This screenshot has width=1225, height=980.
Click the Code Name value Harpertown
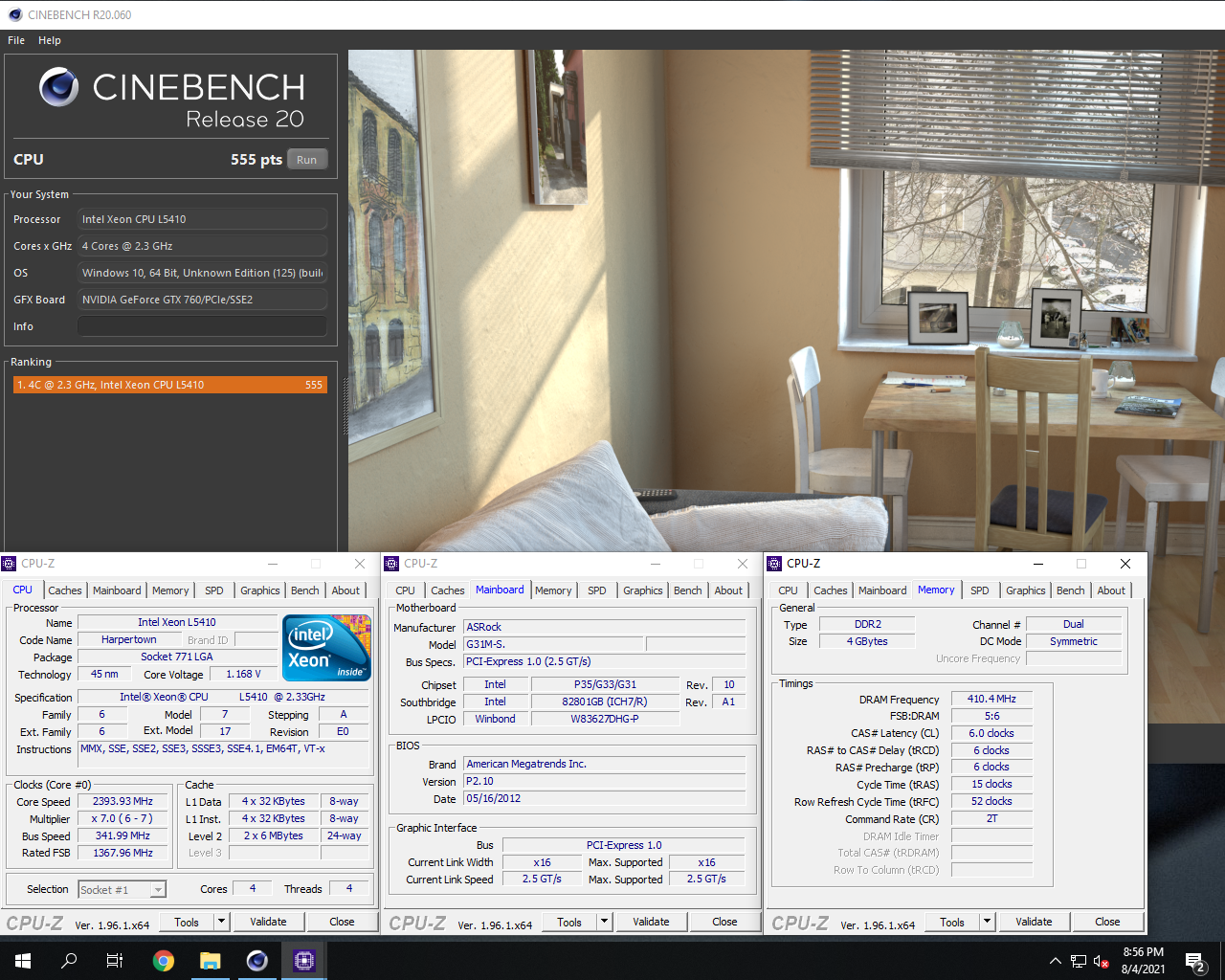[129, 640]
